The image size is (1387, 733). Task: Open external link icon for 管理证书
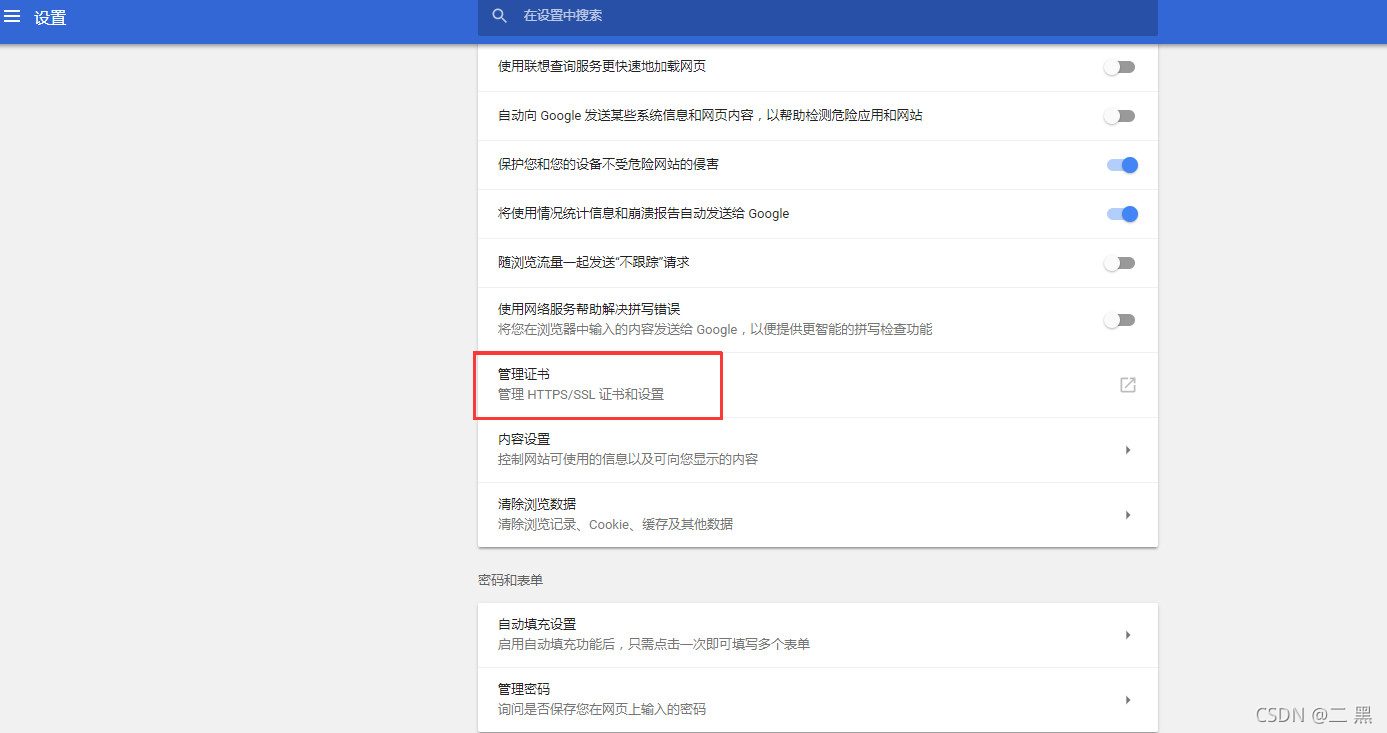pos(1127,385)
